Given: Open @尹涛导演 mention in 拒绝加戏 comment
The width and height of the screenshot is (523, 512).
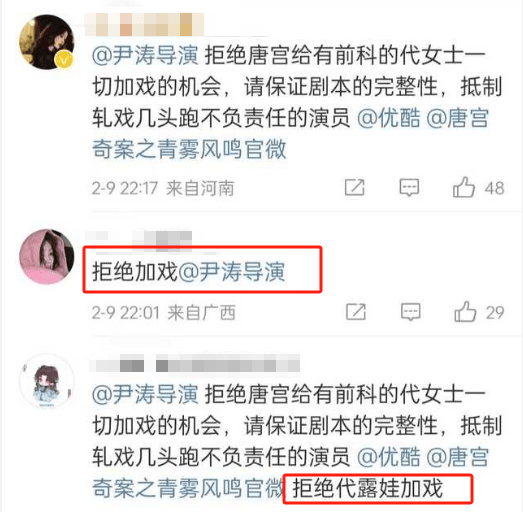Looking at the screenshot, I should coord(231,272).
